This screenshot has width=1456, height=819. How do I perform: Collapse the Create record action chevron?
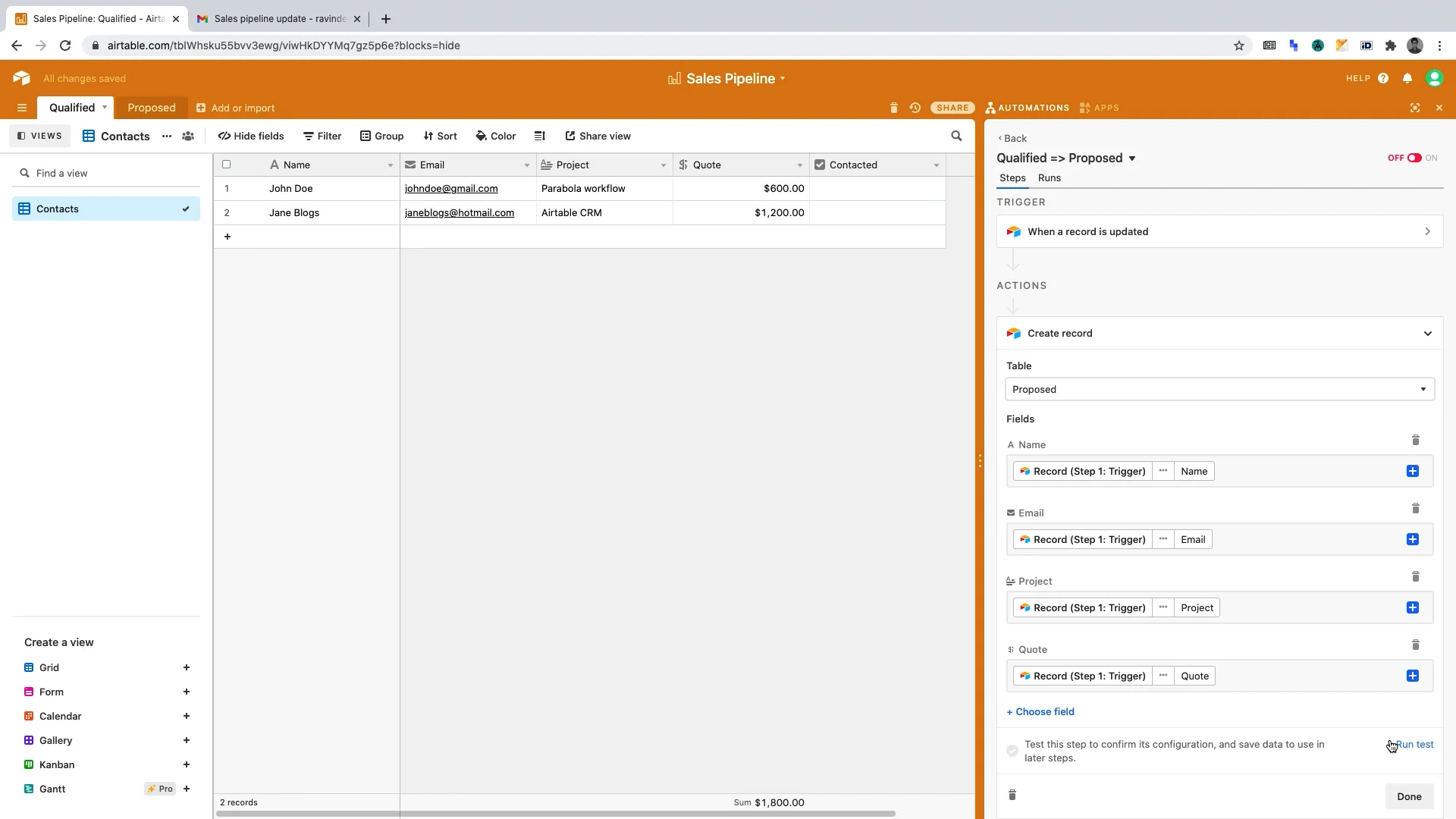click(x=1428, y=334)
